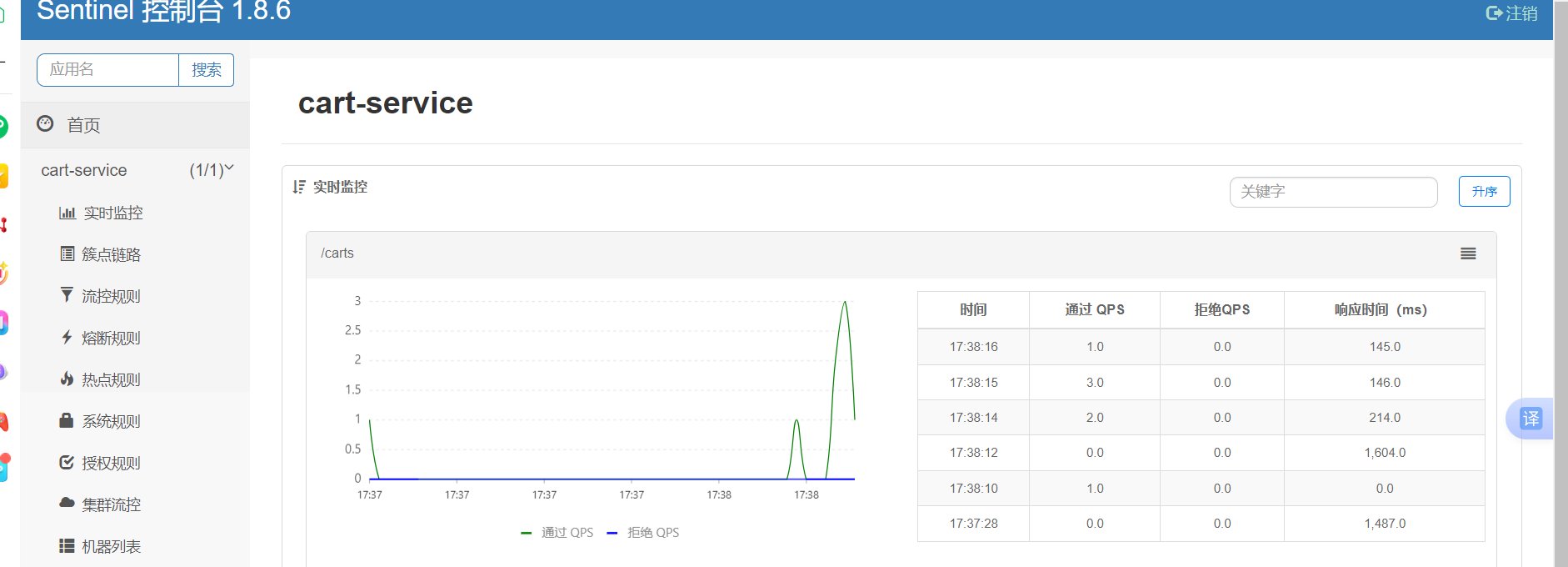Click the 拒绝QPS column header
The width and height of the screenshot is (1568, 567).
point(1222,309)
